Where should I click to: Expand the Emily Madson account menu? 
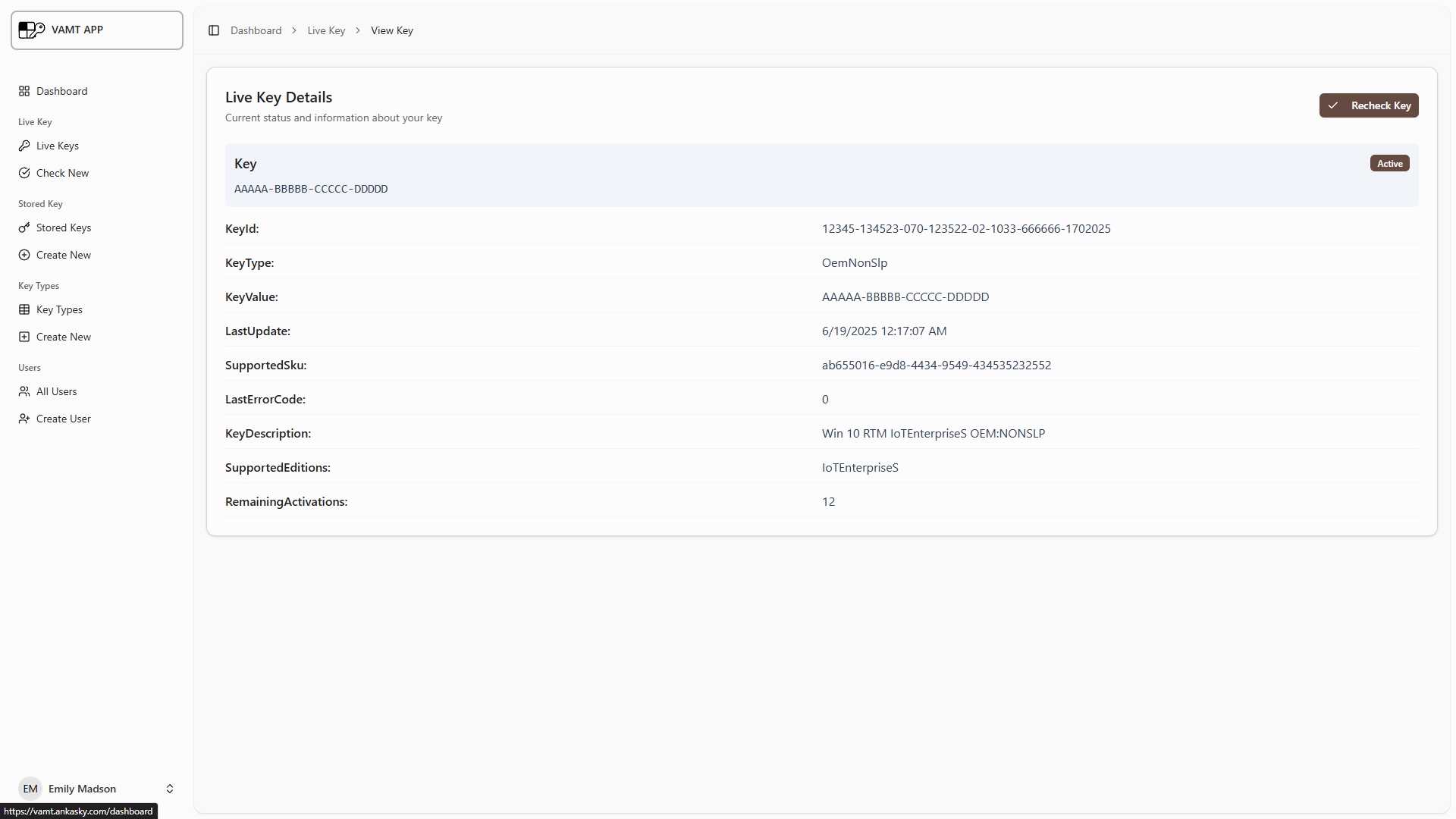pyautogui.click(x=170, y=789)
